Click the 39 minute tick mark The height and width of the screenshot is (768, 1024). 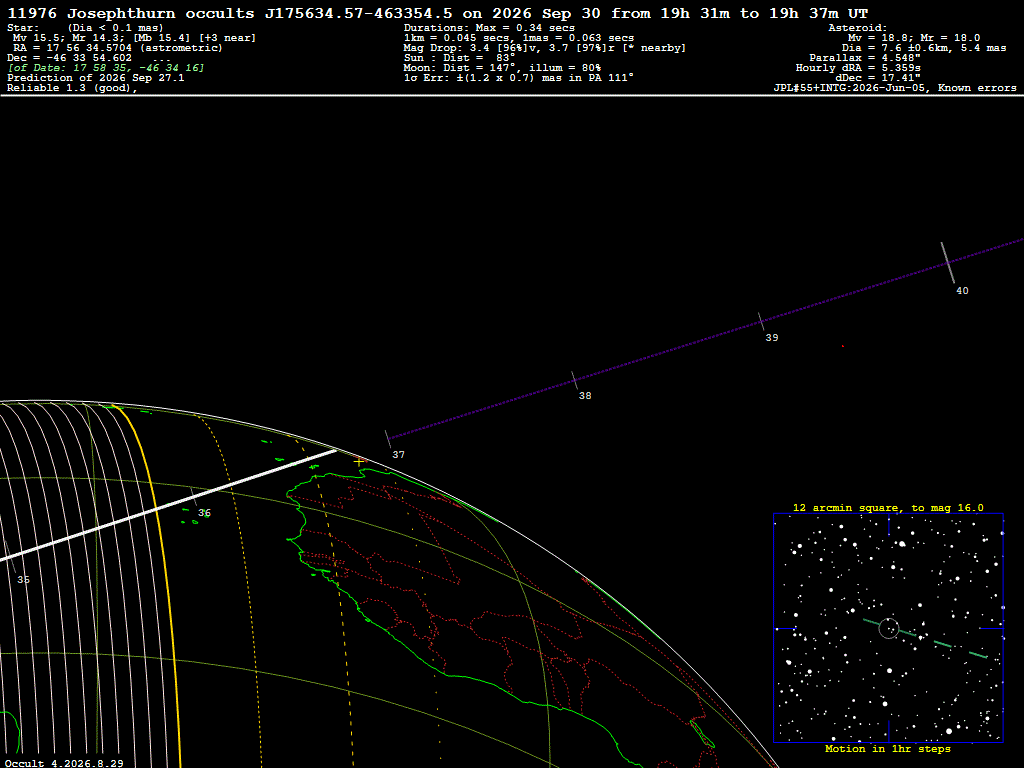click(x=761, y=321)
